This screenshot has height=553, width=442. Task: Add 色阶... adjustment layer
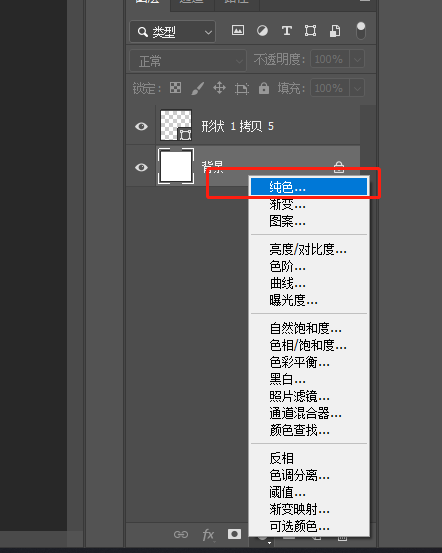[x=309, y=267]
